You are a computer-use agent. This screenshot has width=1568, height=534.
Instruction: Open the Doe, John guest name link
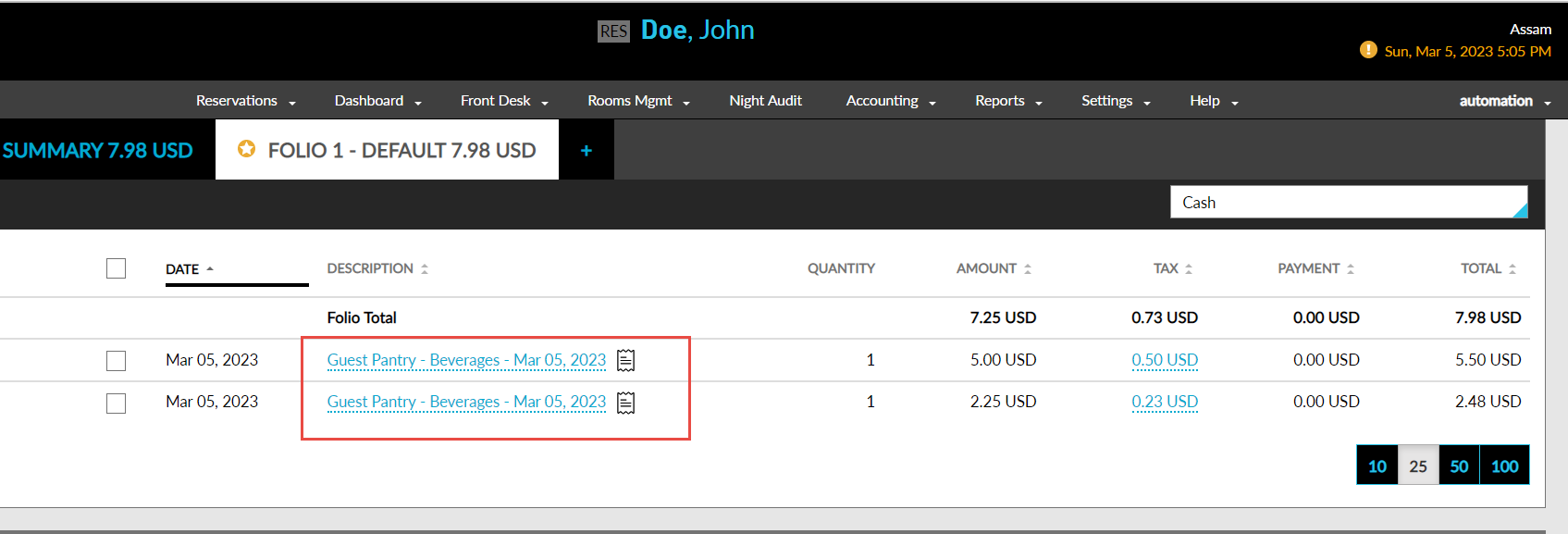[698, 31]
